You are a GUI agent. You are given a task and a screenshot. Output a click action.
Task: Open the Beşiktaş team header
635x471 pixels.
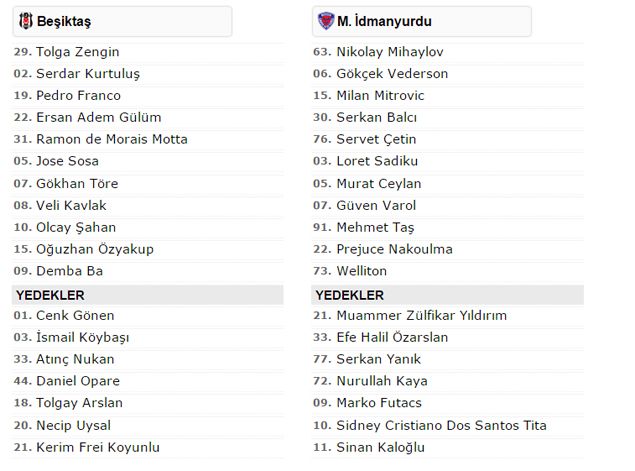tap(122, 21)
